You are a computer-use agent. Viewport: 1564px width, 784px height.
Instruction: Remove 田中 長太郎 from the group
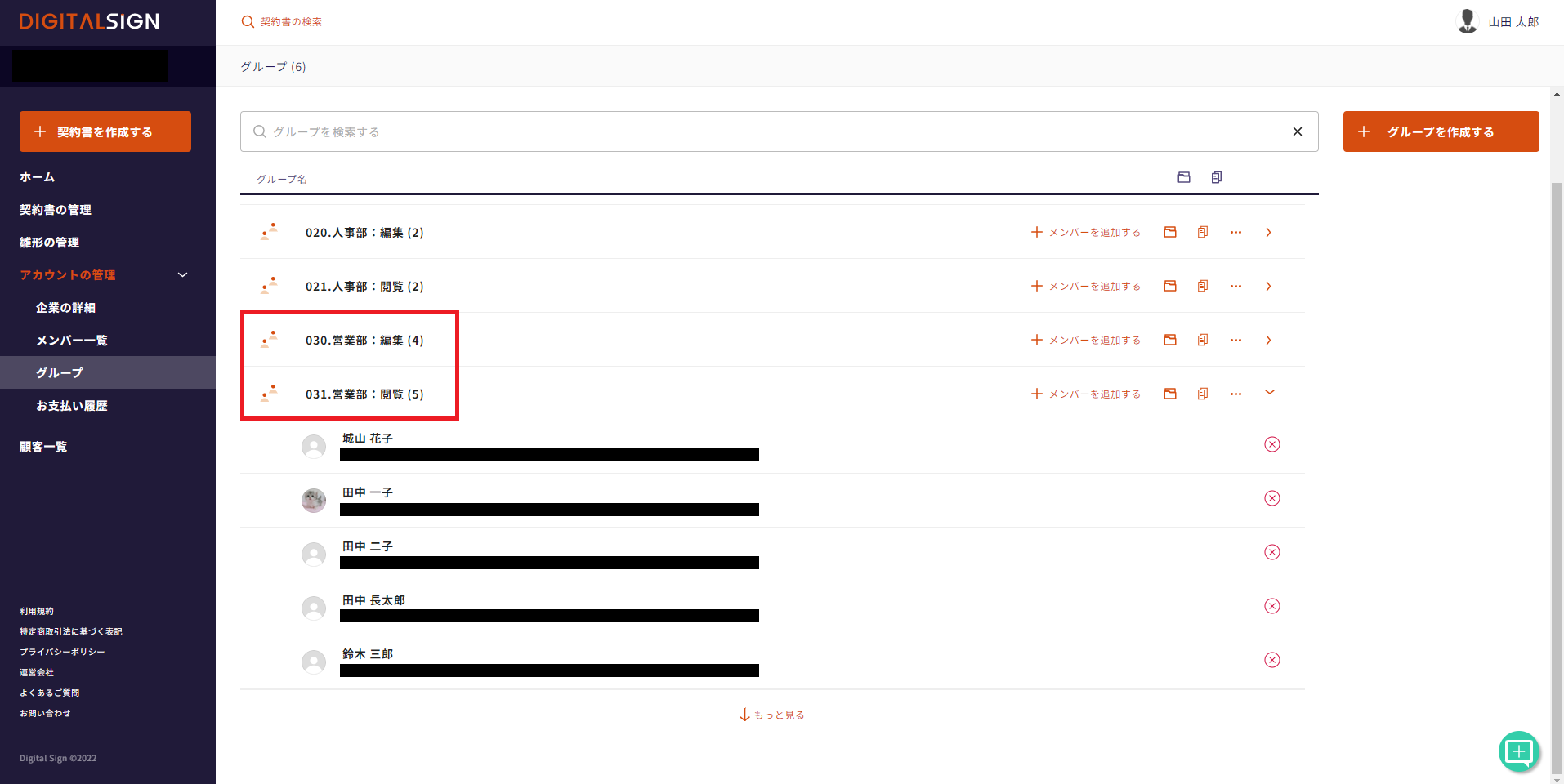coord(1272,606)
